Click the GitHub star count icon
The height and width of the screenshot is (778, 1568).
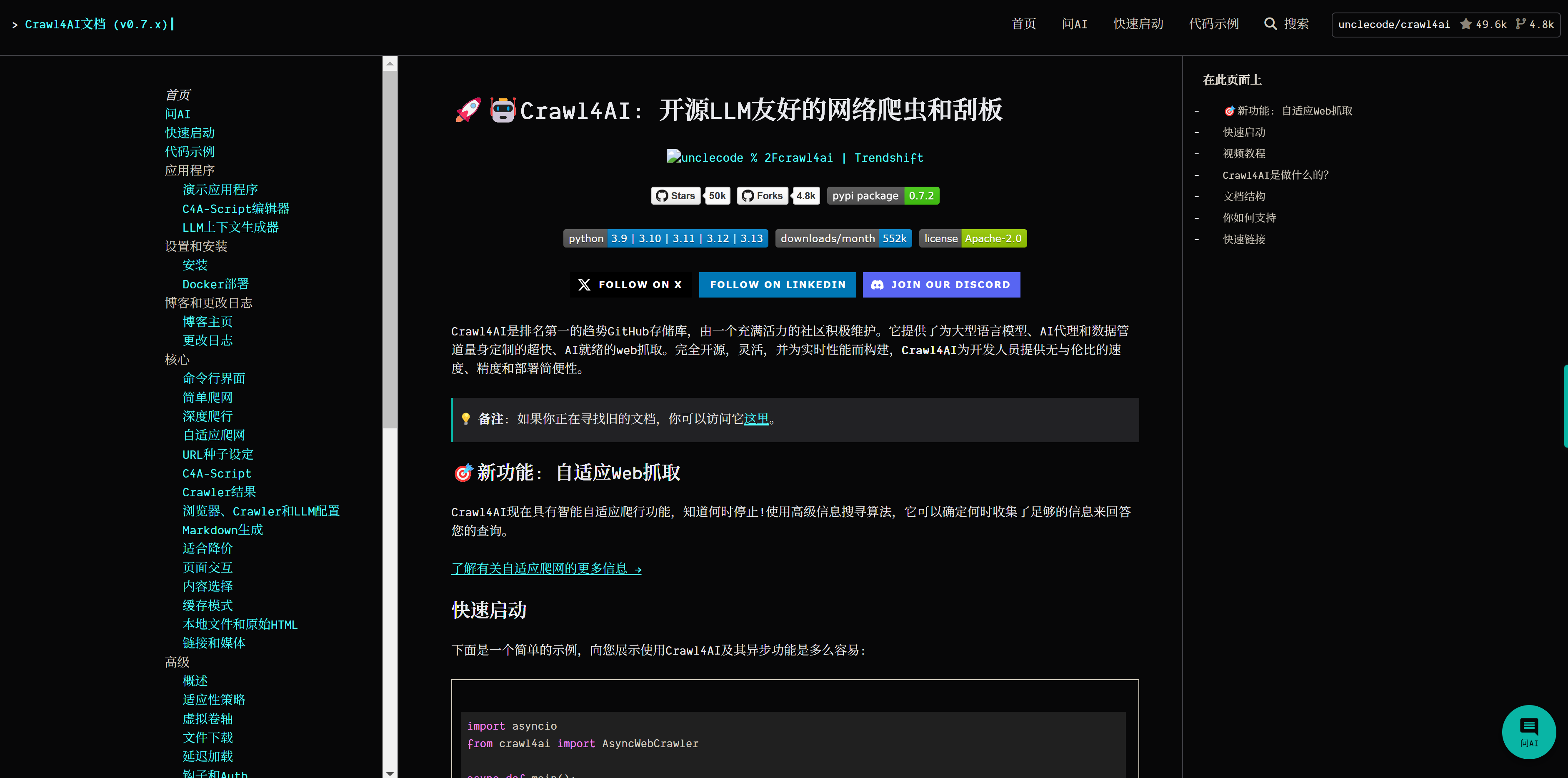tap(1466, 24)
